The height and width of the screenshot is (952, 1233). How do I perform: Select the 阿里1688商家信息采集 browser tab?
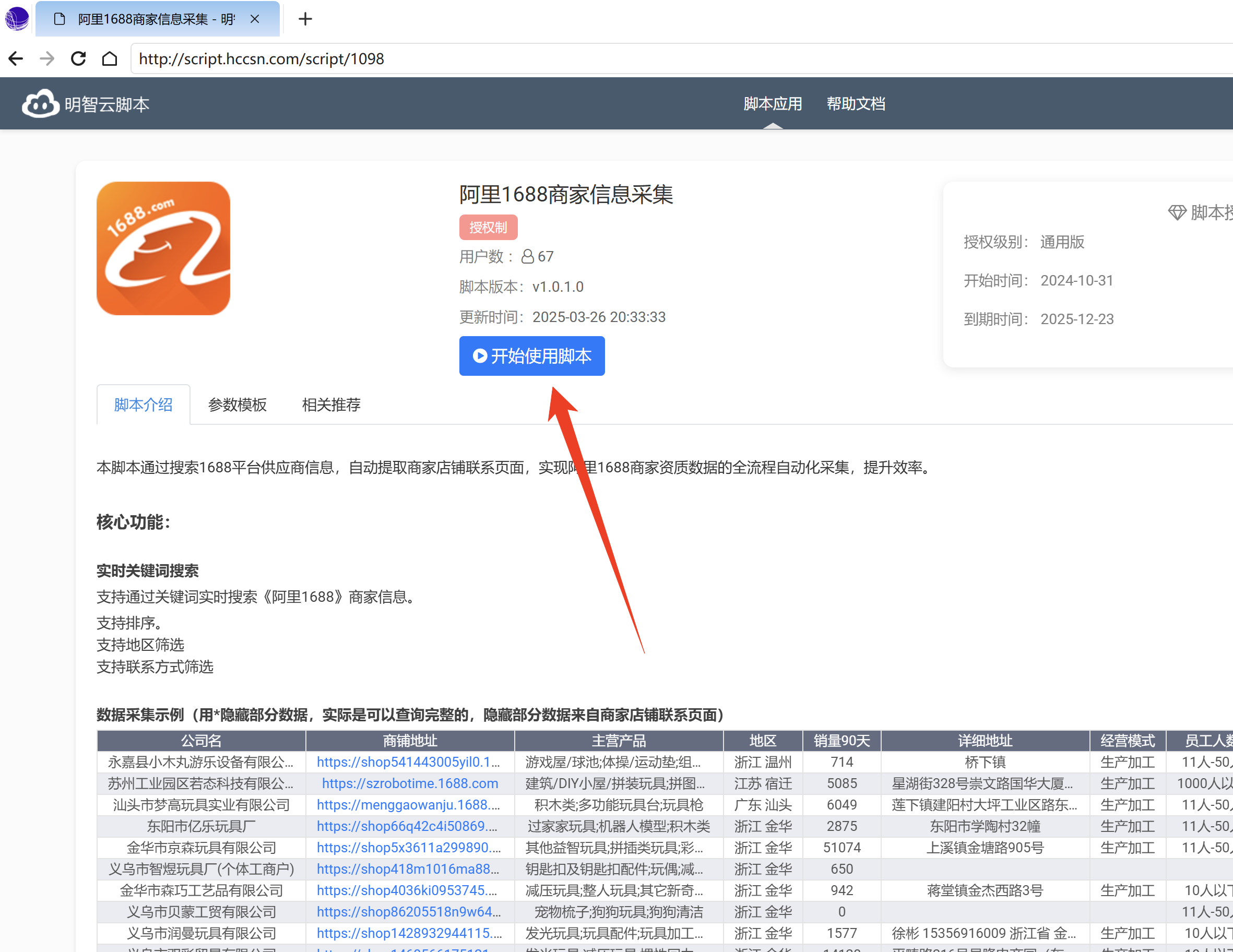click(x=158, y=19)
